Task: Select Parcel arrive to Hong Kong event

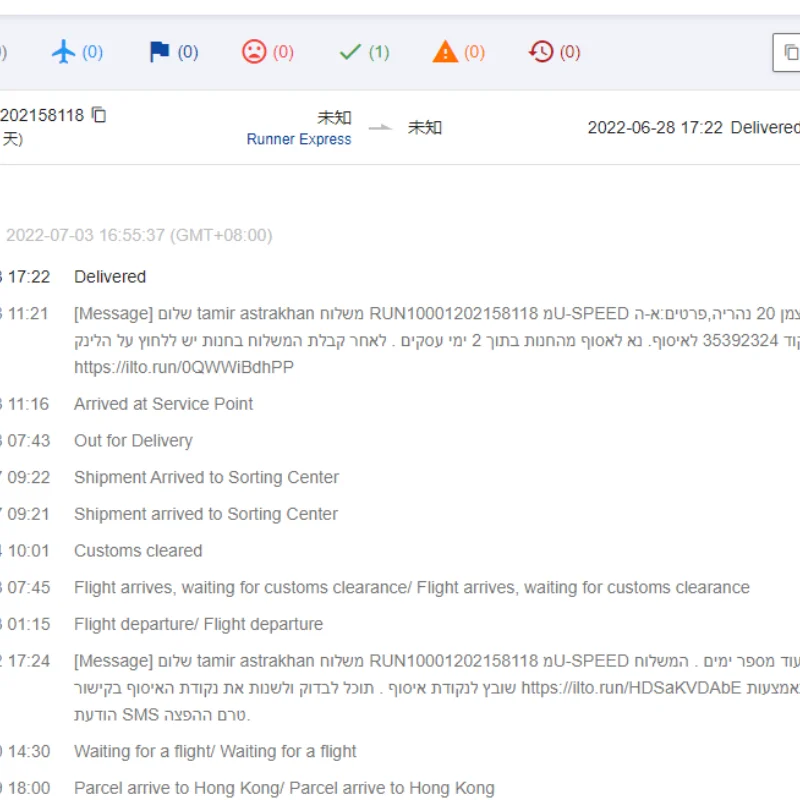Action: coord(284,788)
